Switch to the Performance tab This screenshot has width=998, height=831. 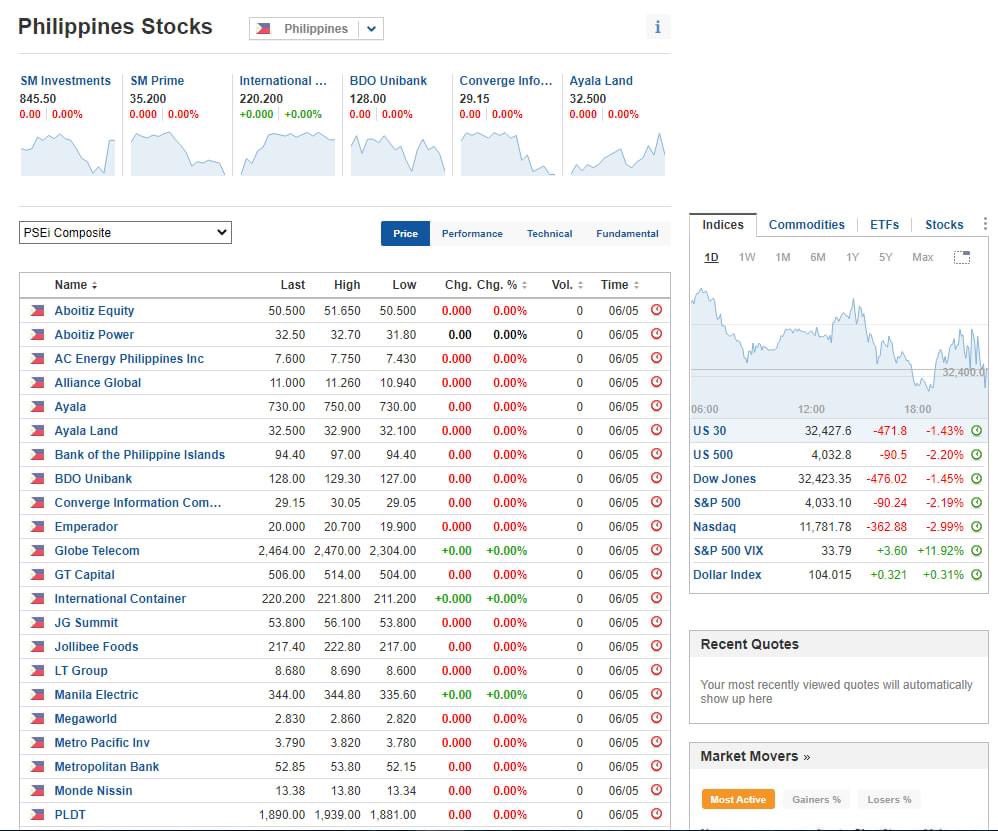(472, 234)
